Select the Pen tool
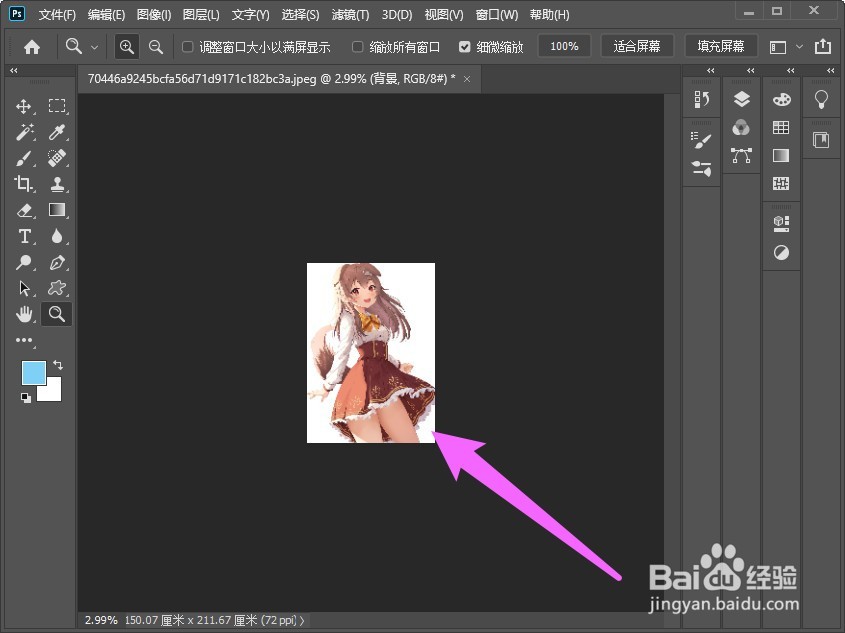 pyautogui.click(x=57, y=262)
